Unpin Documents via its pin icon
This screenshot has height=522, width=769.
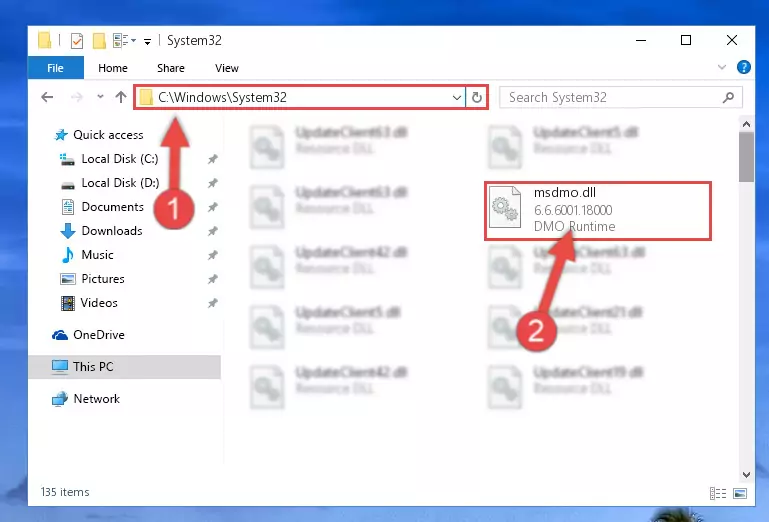pos(212,207)
